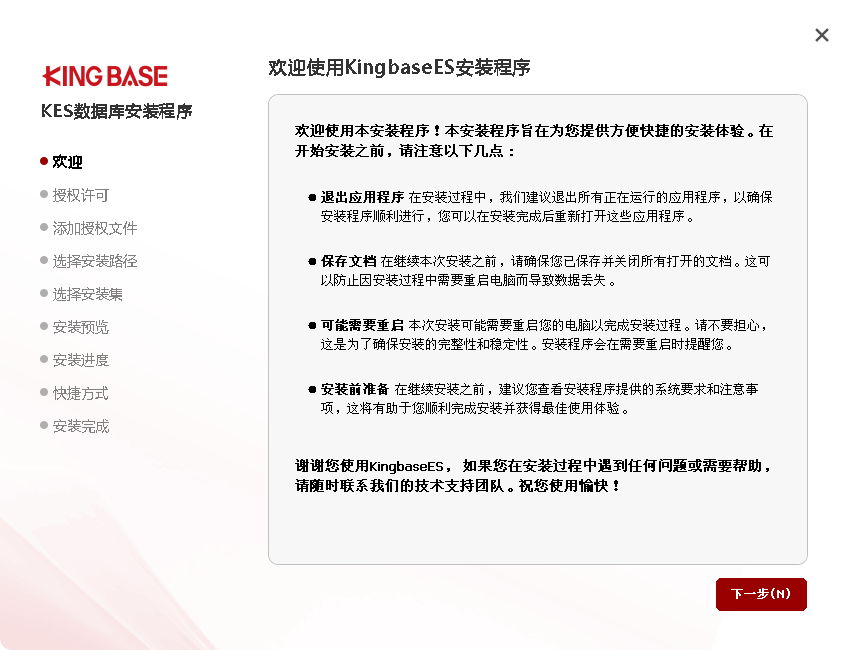Select 安装预览 in the step list
This screenshot has width=850, height=650.
[x=81, y=327]
